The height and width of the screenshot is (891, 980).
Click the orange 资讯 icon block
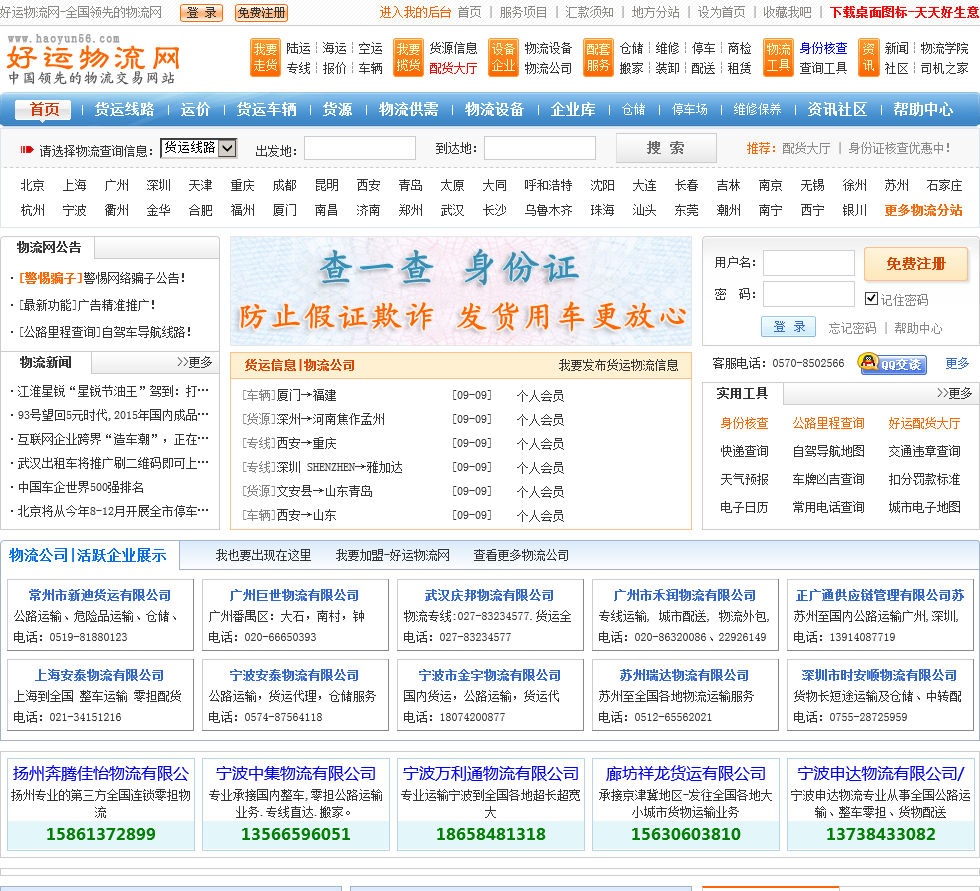pyautogui.click(x=868, y=58)
